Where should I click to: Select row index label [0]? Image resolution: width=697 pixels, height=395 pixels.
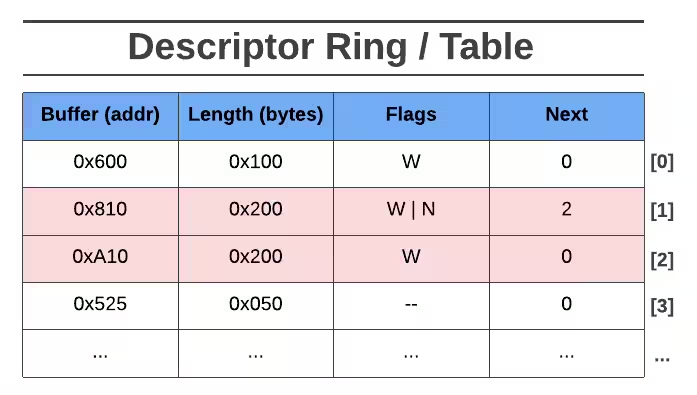[662, 162]
